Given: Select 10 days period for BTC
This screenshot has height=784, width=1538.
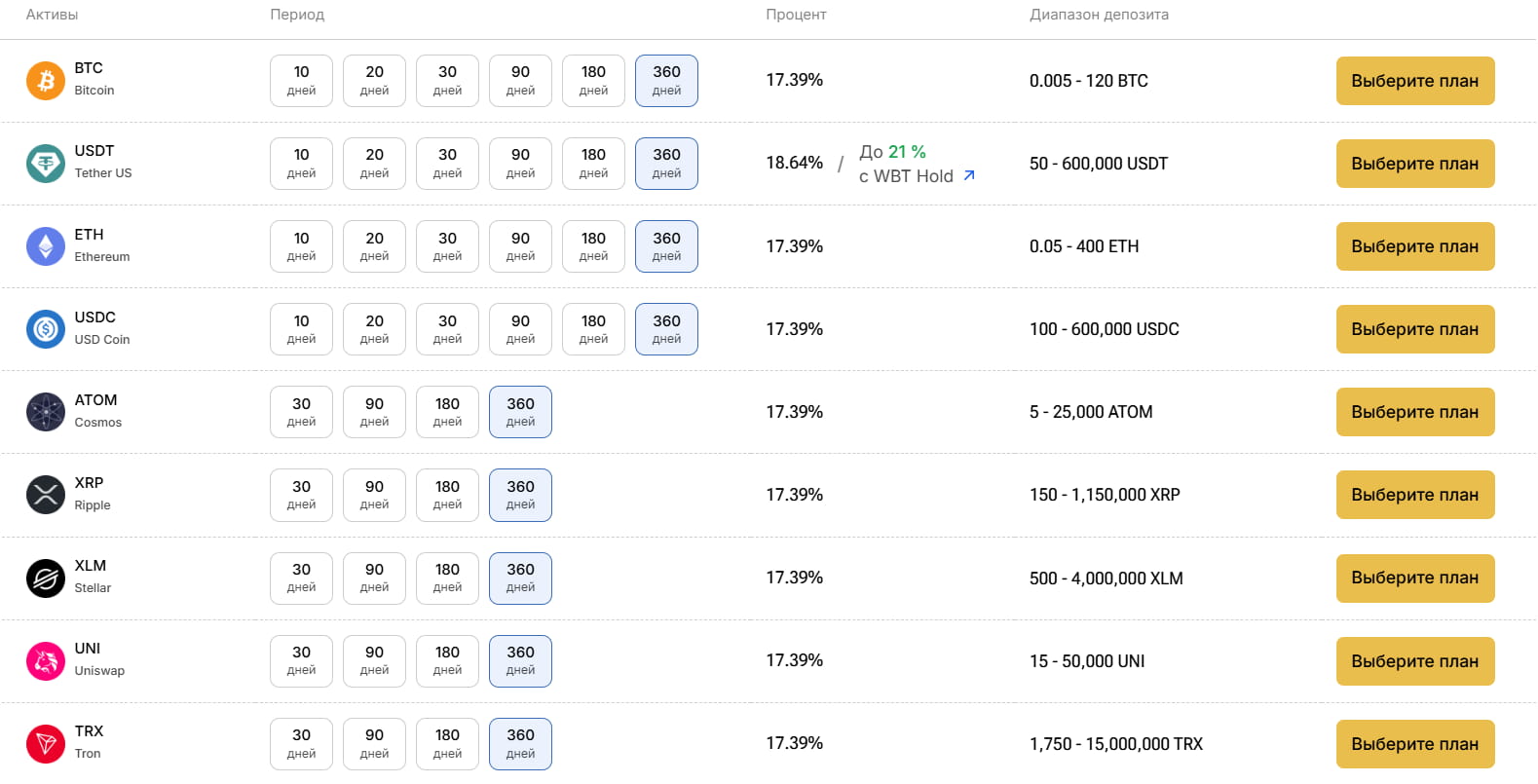Looking at the screenshot, I should point(302,81).
